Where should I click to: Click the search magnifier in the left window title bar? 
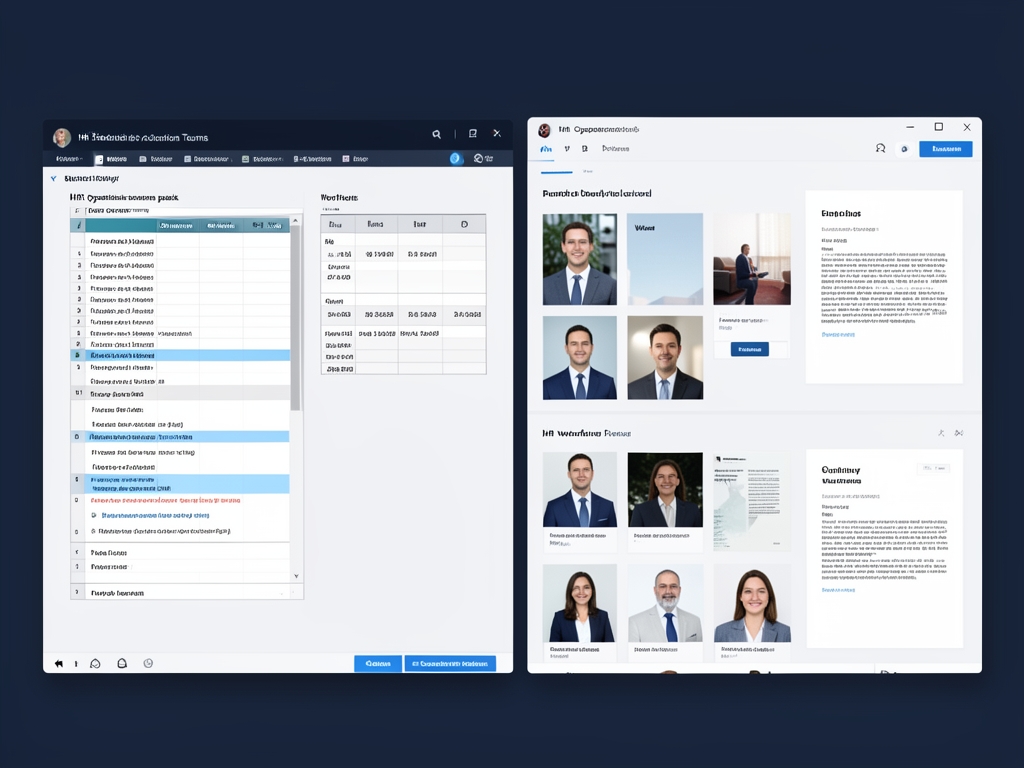[436, 134]
